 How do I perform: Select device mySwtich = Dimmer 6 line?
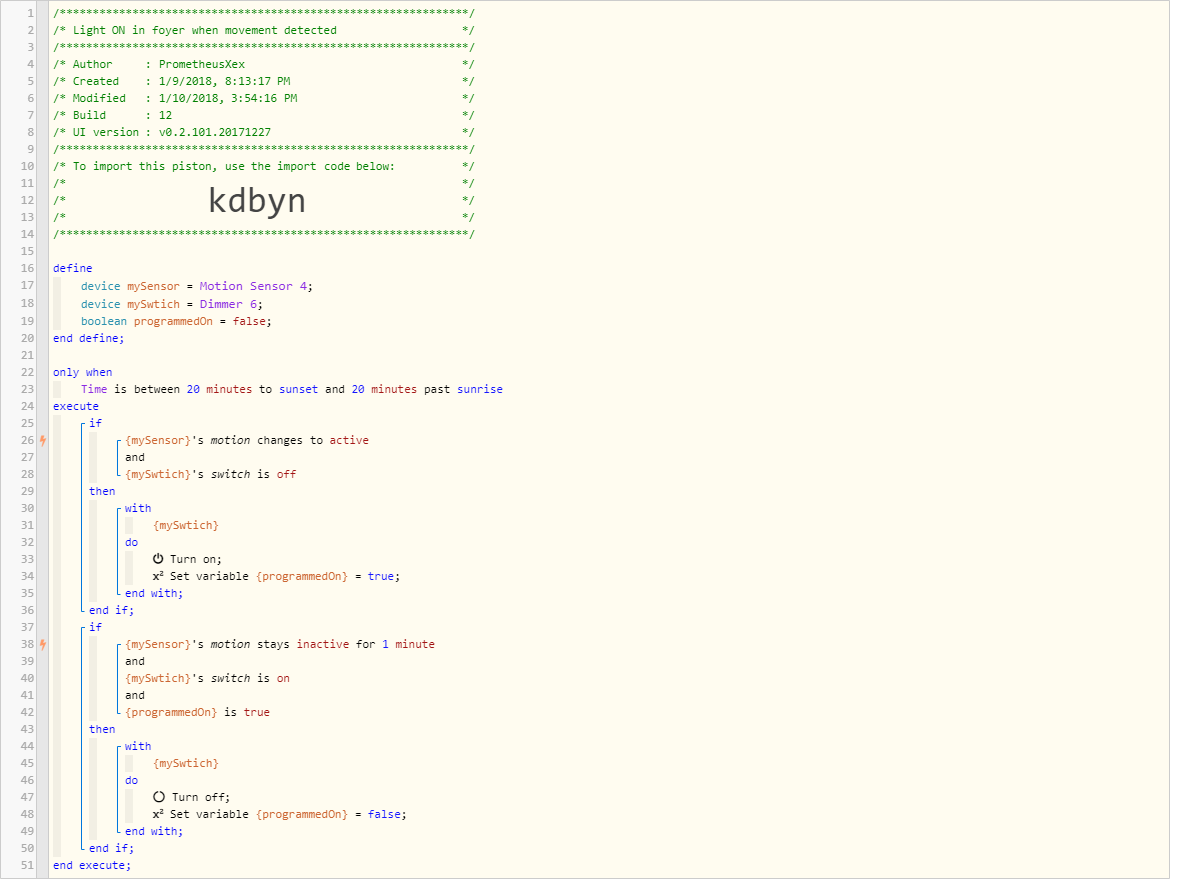[x=172, y=304]
